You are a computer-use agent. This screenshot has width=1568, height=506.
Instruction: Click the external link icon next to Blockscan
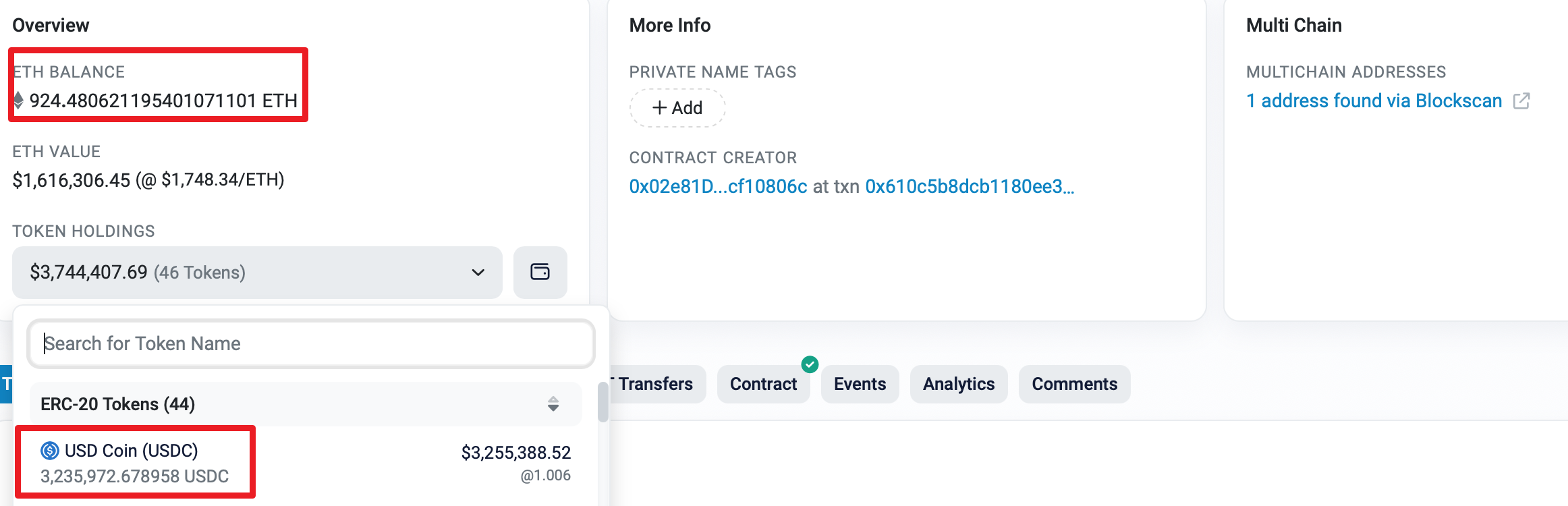1521,101
